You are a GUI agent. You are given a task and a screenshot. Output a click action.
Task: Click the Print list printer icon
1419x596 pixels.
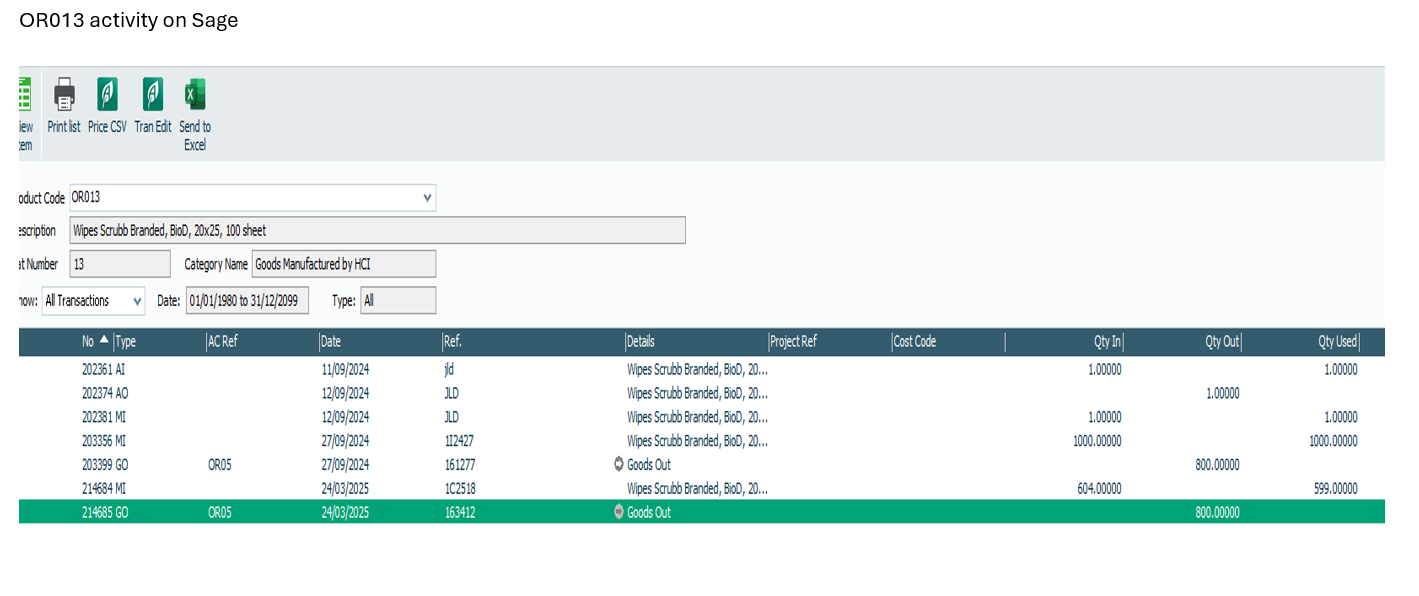[x=64, y=96]
